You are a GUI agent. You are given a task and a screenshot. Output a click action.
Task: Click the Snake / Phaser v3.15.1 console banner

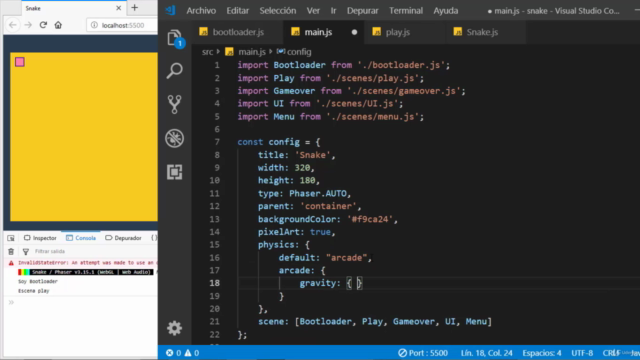pos(85,272)
